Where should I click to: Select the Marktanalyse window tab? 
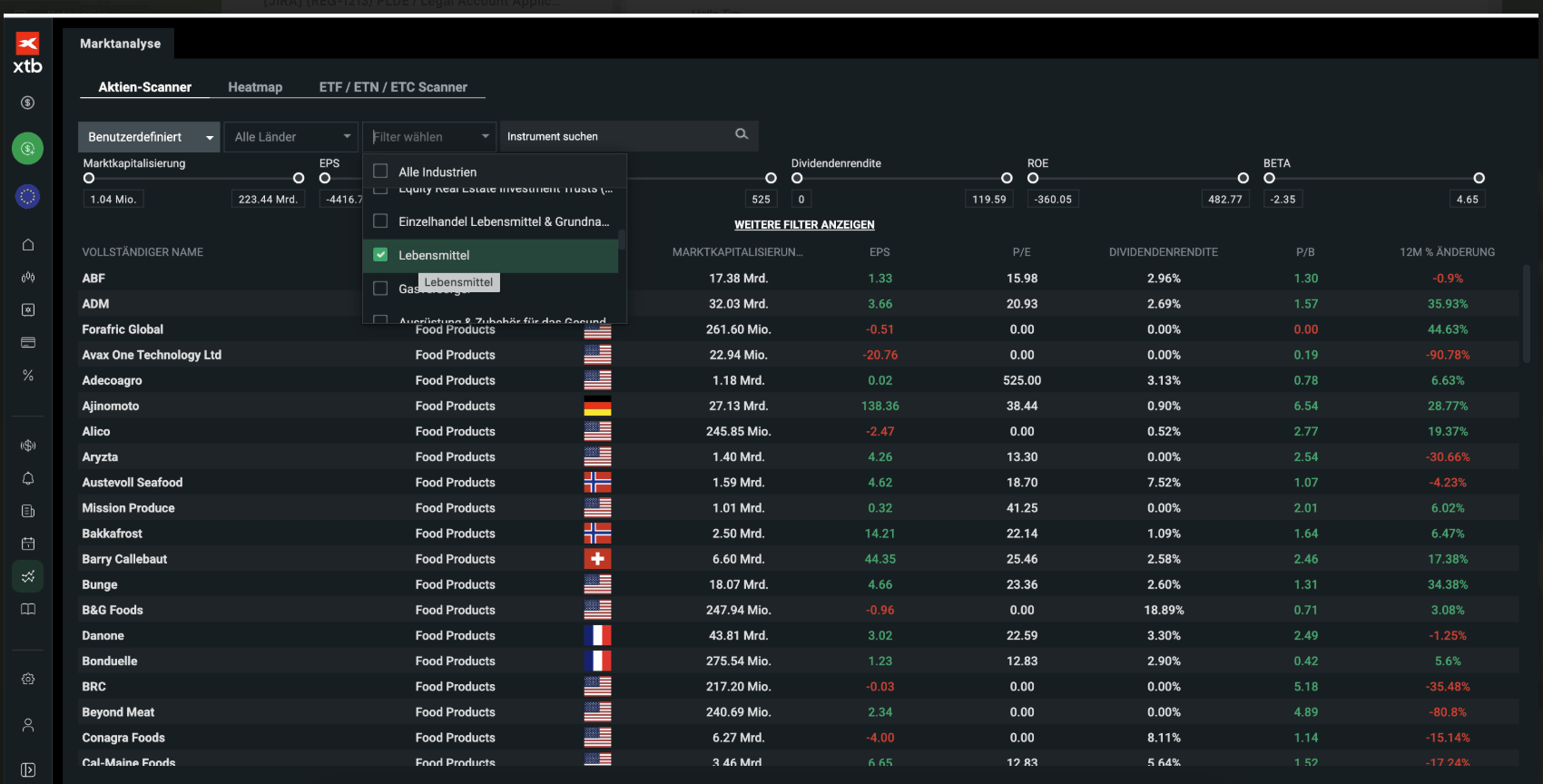[120, 44]
